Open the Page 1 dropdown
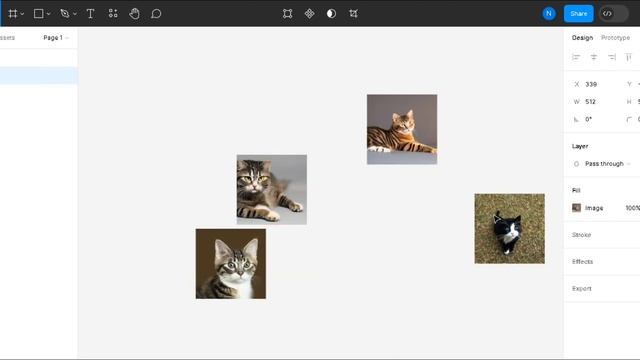The width and height of the screenshot is (640, 360). point(56,38)
